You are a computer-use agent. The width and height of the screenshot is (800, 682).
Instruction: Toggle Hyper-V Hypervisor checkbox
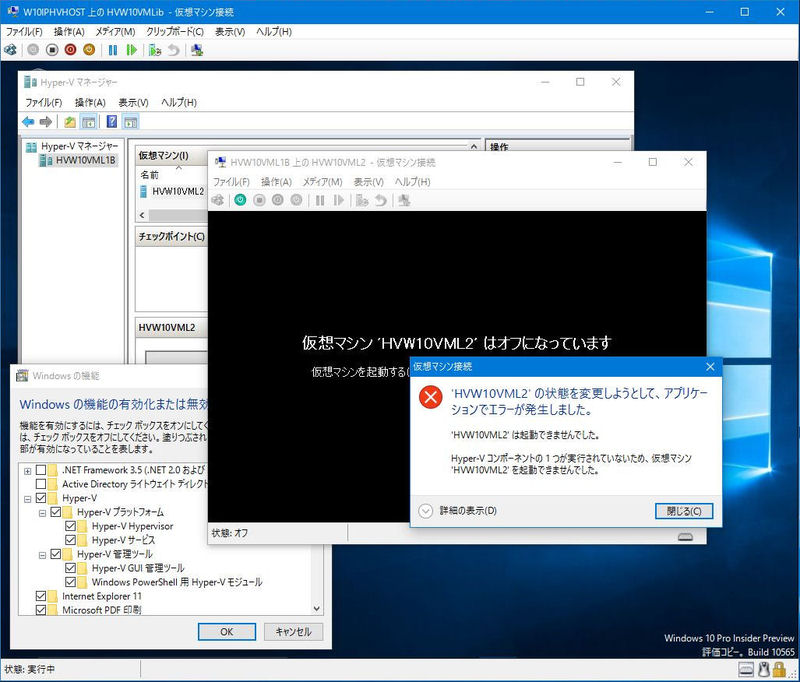(x=70, y=526)
